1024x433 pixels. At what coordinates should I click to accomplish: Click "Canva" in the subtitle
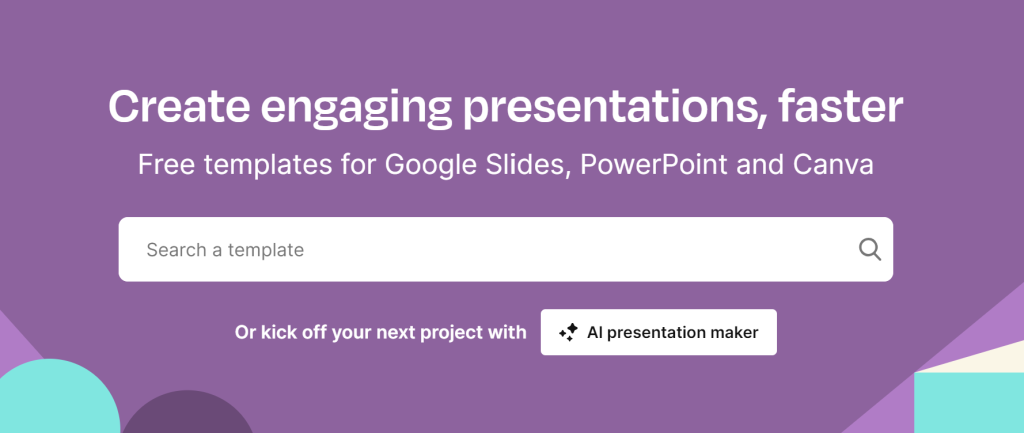838,164
